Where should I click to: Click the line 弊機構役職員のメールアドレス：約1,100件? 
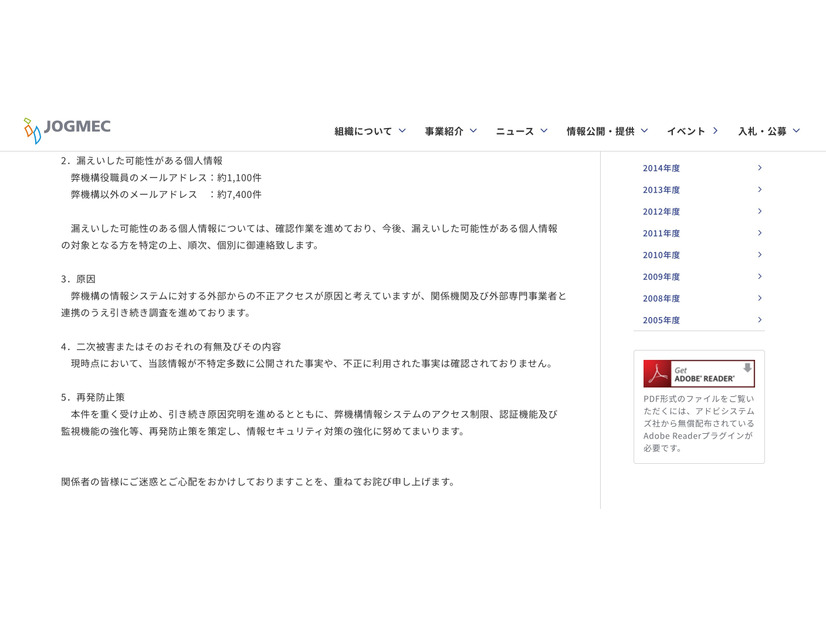[166, 178]
